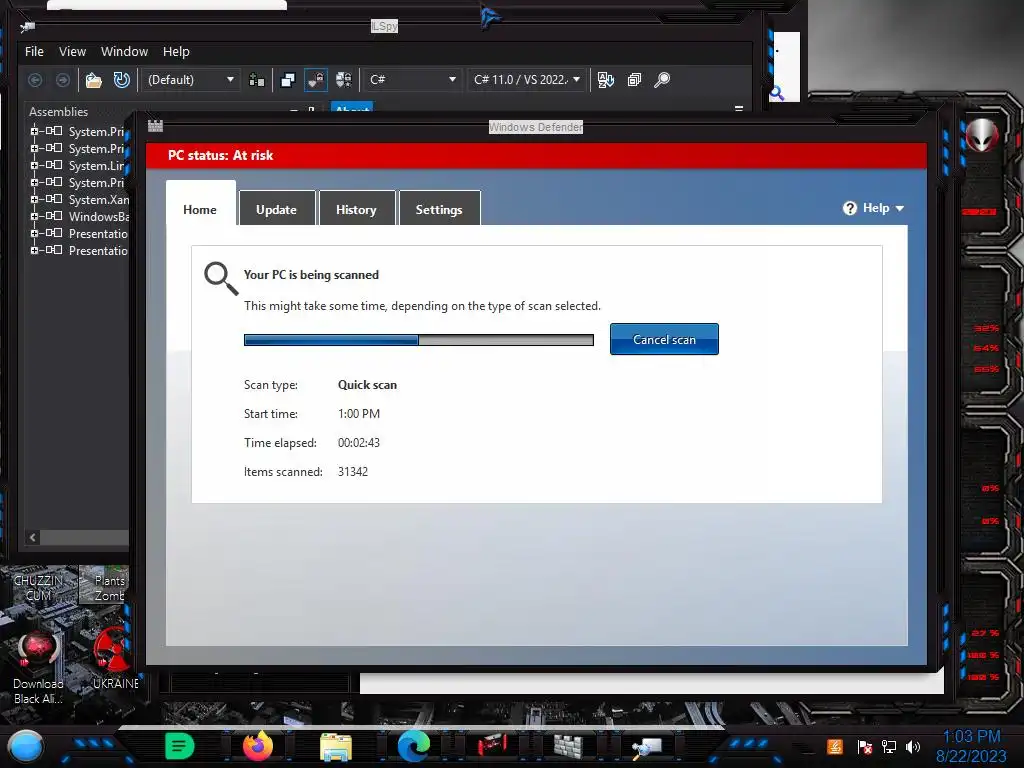Viewport: 1024px width, 768px height.
Task: Open the ILSpy View menu
Action: (x=72, y=52)
